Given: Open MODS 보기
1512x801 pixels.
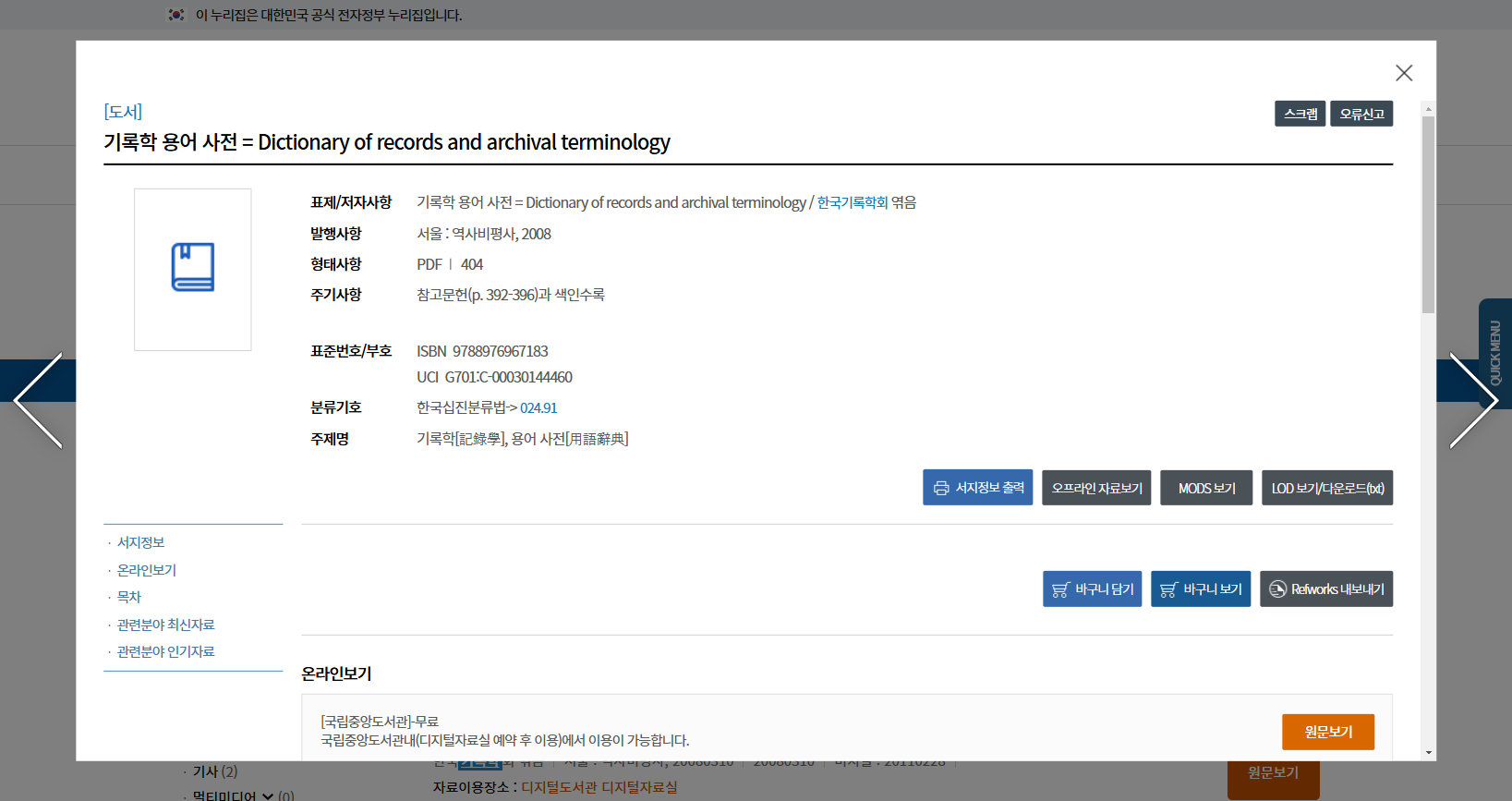Looking at the screenshot, I should click(1206, 488).
